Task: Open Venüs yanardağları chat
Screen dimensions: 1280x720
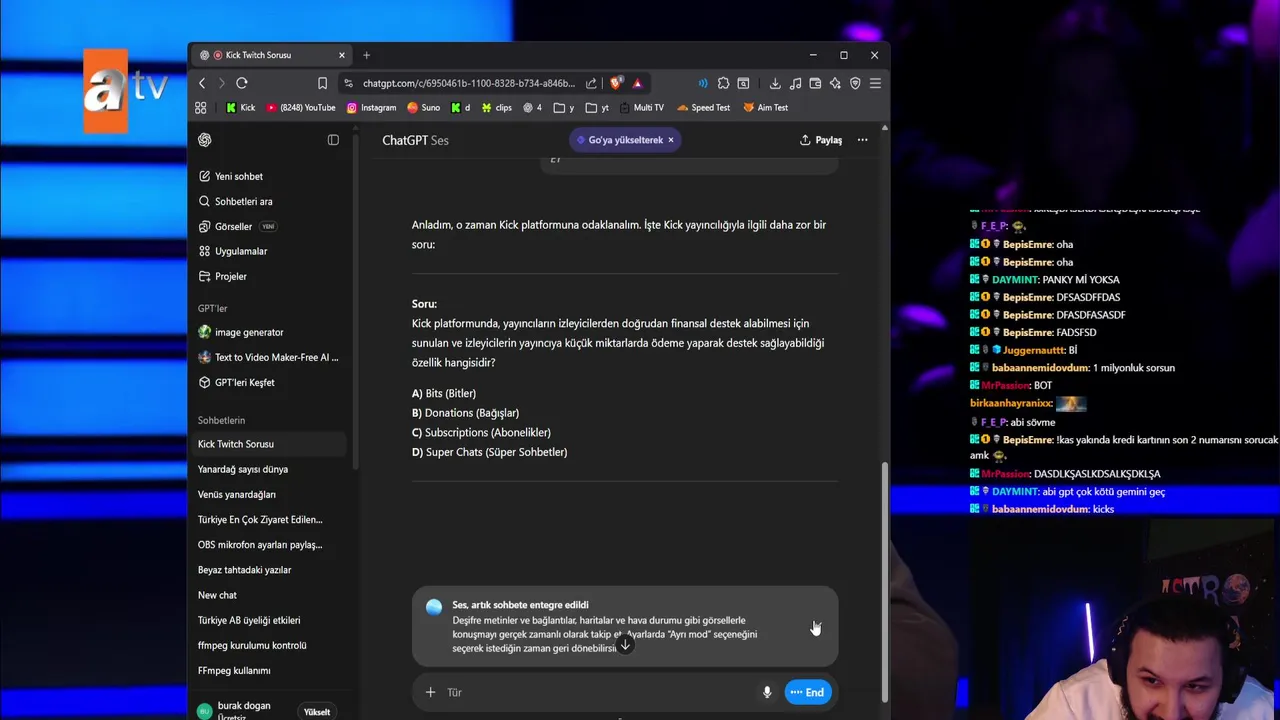Action: 271,494
